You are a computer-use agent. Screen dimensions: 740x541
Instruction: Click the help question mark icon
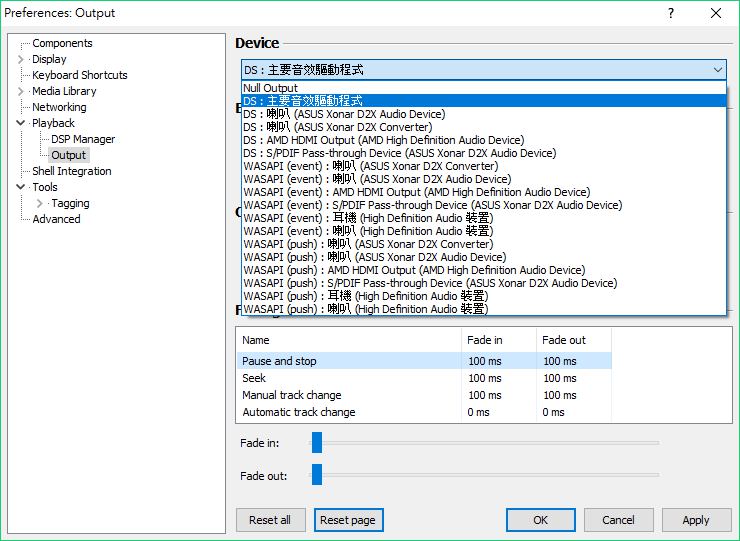[671, 13]
